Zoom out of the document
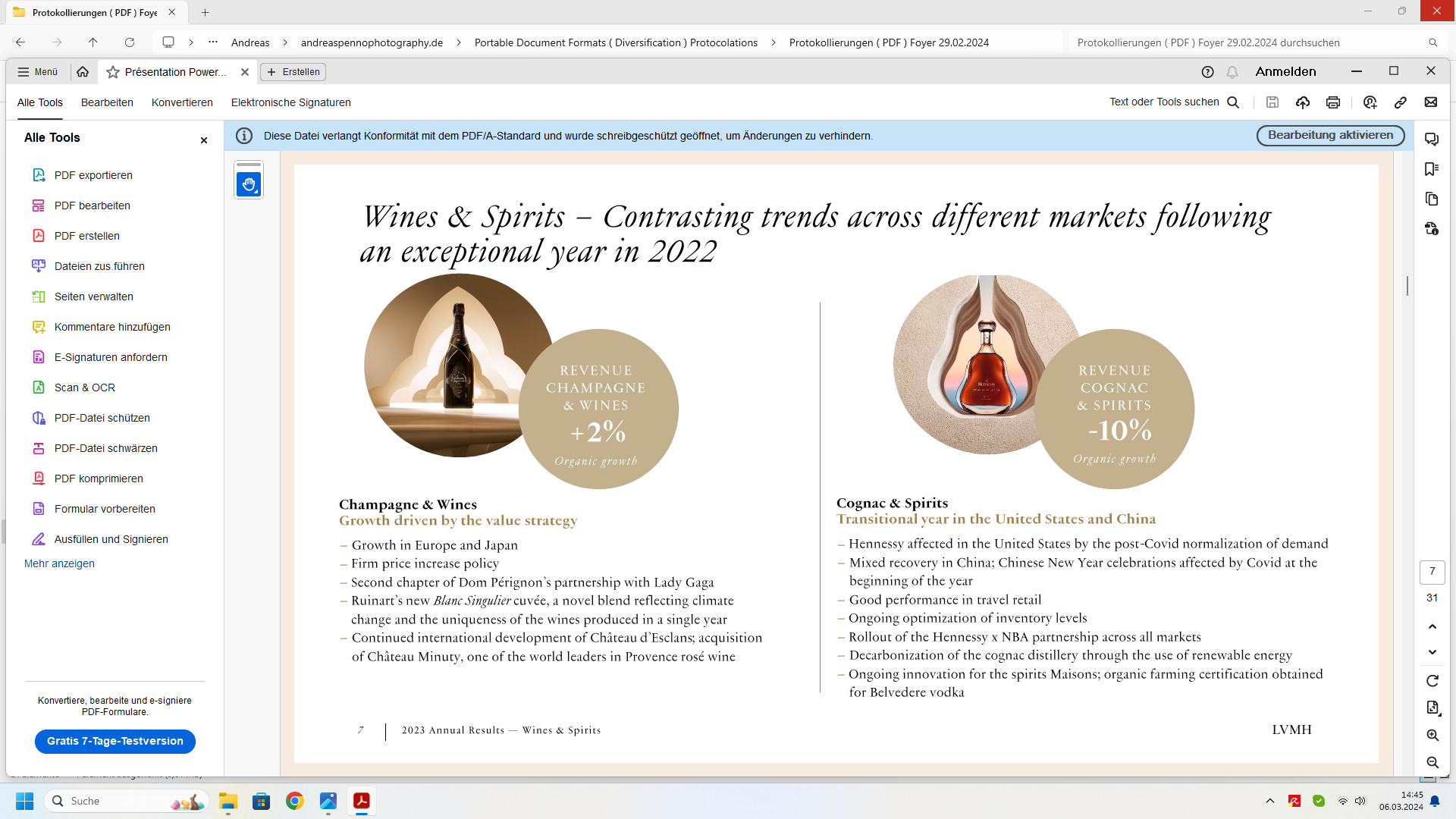The image size is (1456, 819). [1432, 763]
